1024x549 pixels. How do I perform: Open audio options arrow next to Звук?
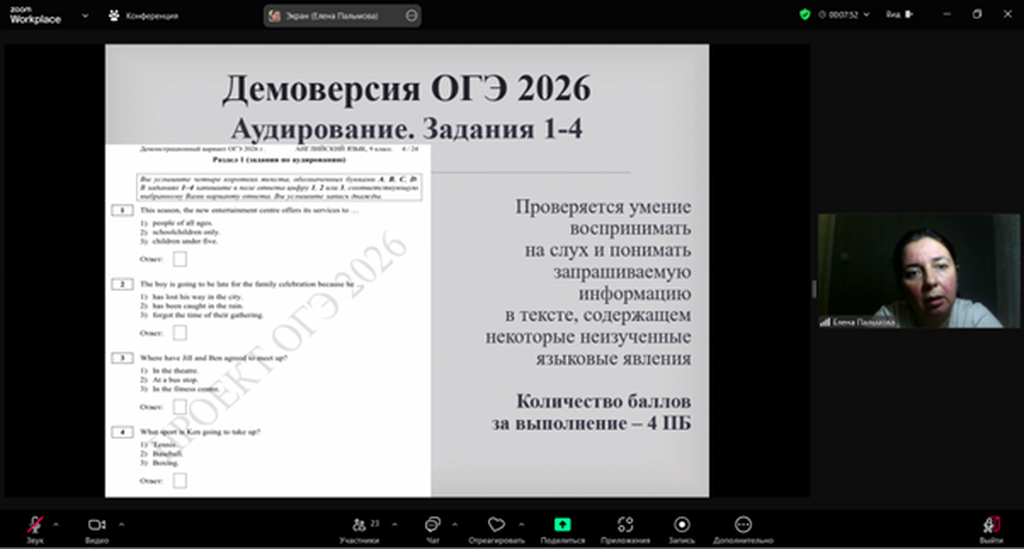coord(56,523)
